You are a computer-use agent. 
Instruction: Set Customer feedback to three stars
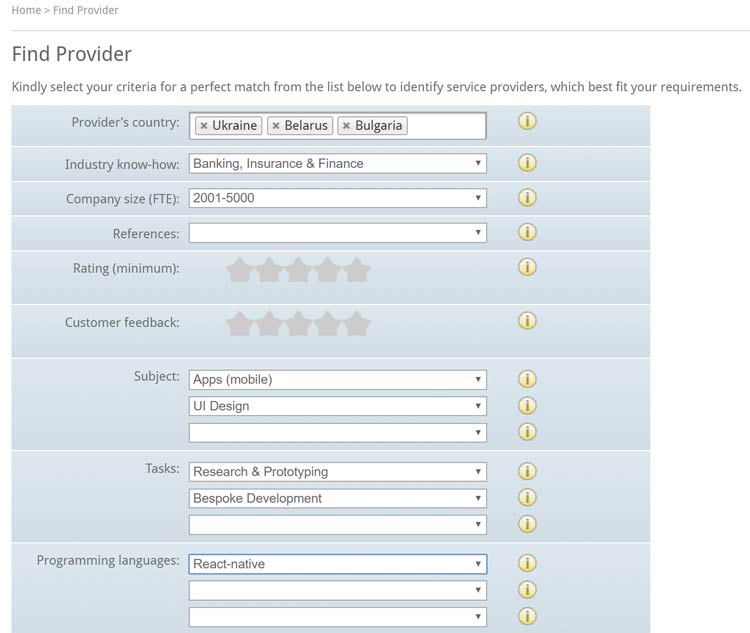point(298,324)
